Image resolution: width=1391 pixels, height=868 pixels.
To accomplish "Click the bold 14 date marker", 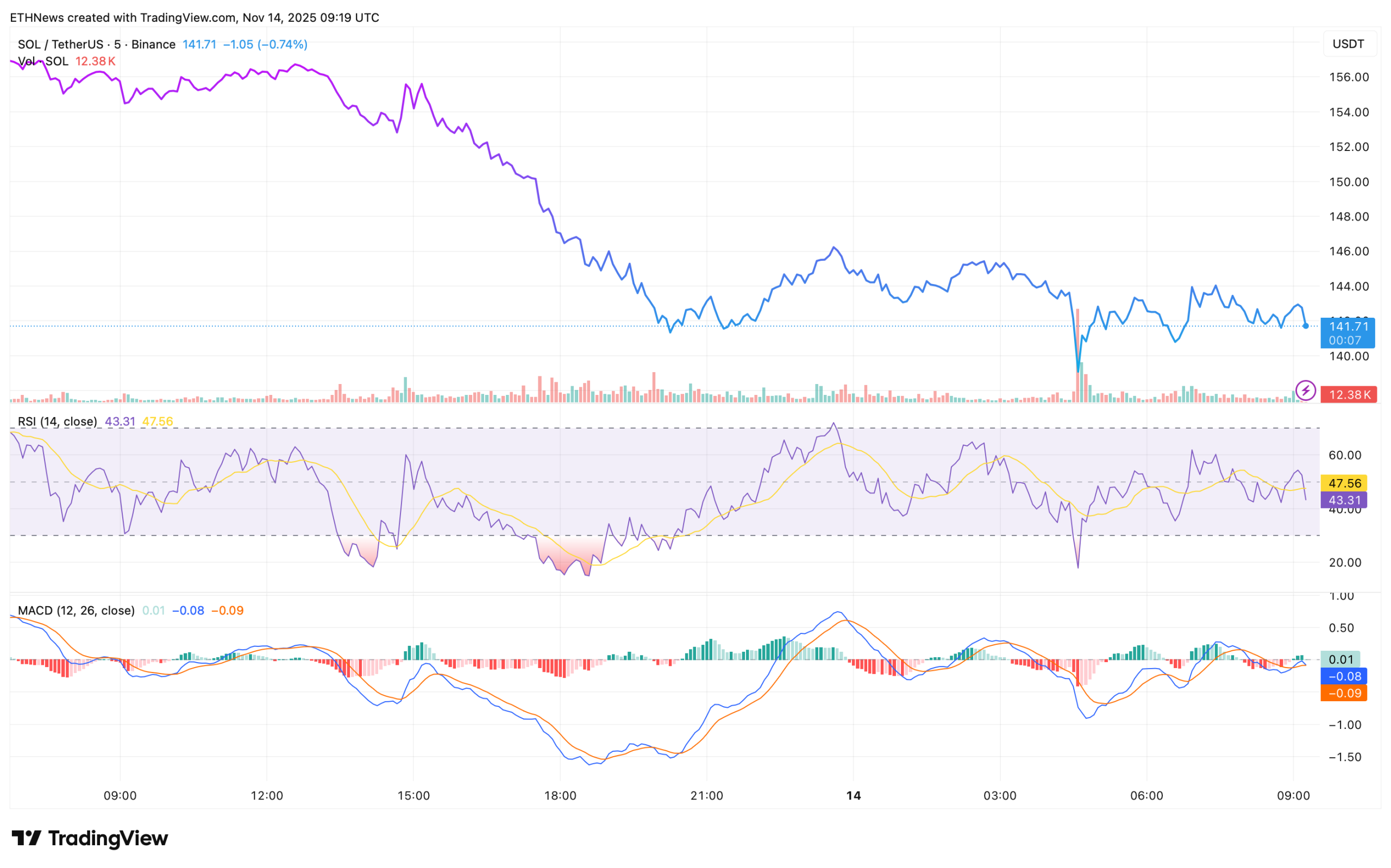I will pos(853,796).
